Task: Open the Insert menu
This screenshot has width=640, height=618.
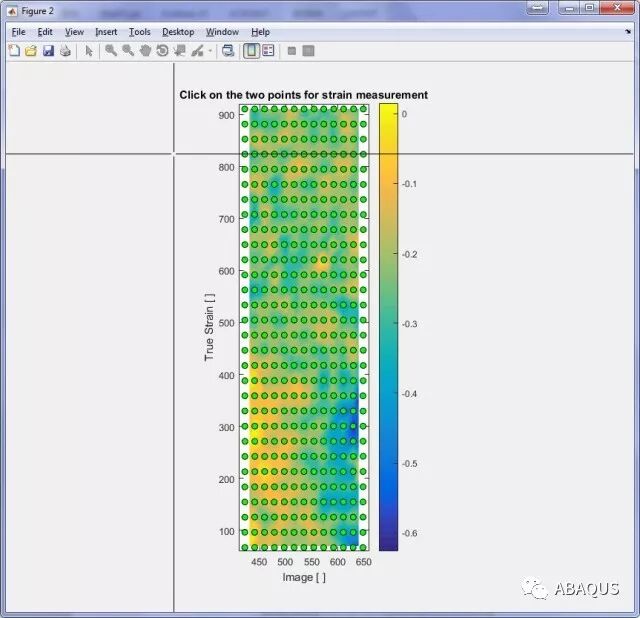Action: (x=106, y=32)
